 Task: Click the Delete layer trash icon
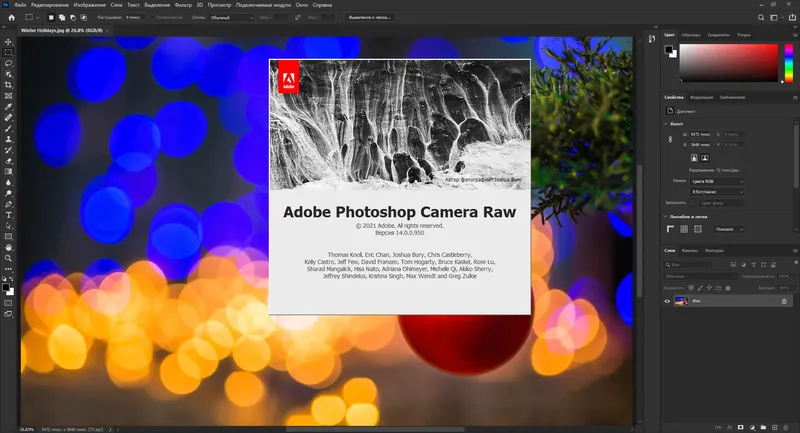[x=786, y=427]
